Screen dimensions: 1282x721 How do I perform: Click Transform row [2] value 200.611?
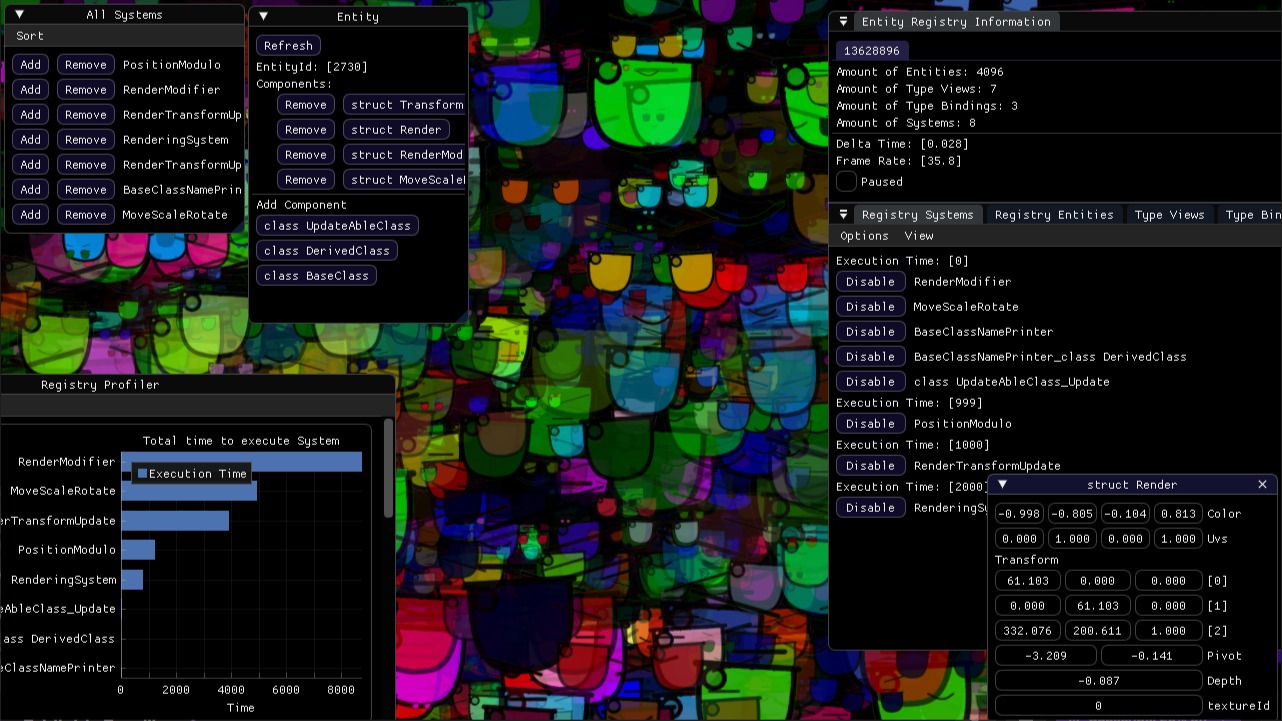(x=1098, y=630)
